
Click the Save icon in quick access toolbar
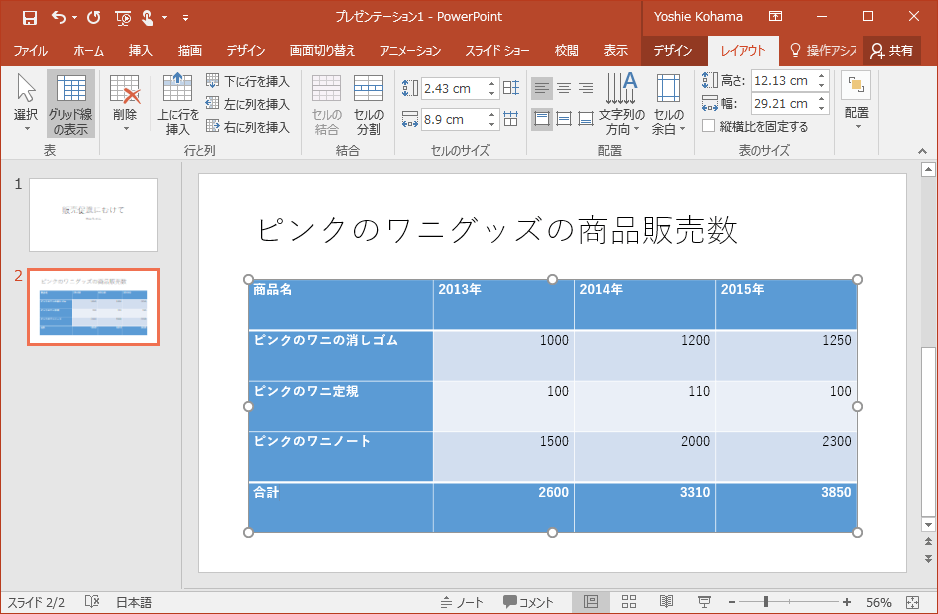pos(29,17)
